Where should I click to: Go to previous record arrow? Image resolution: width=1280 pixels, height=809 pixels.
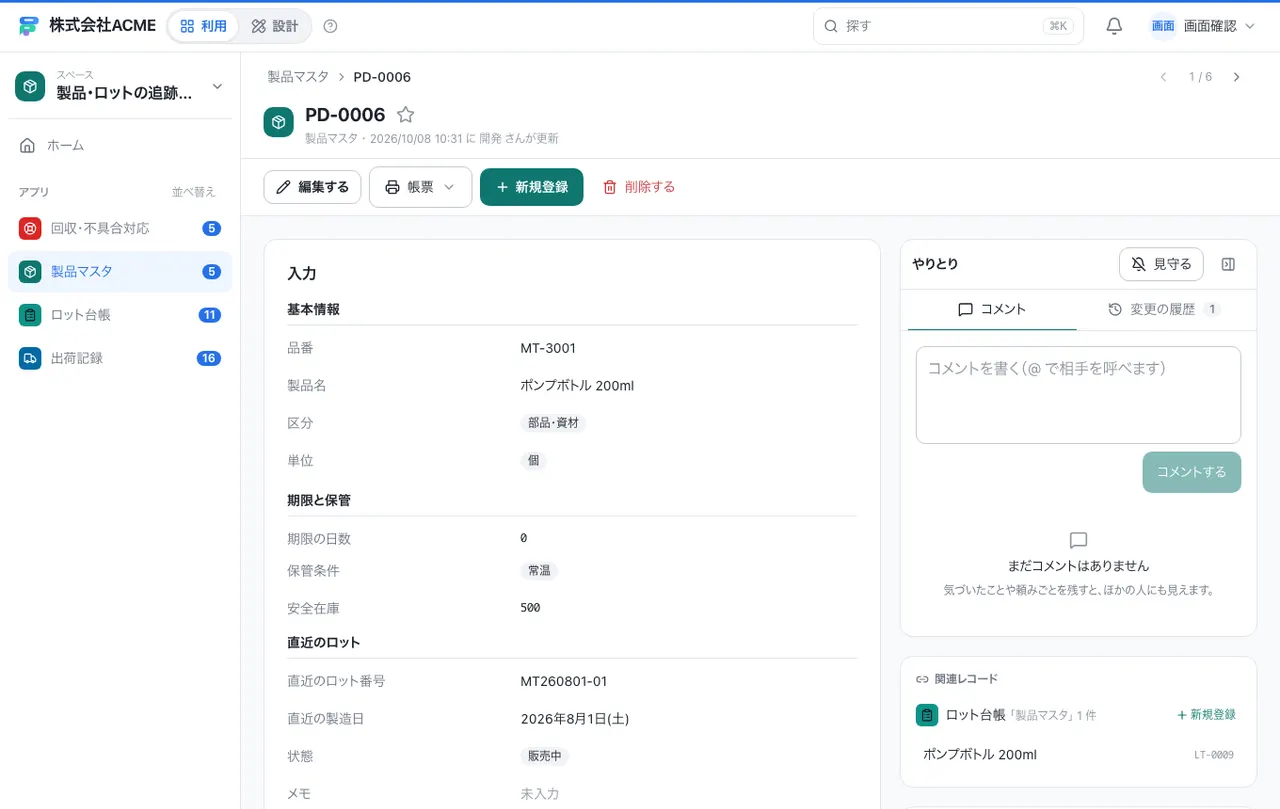[1163, 77]
